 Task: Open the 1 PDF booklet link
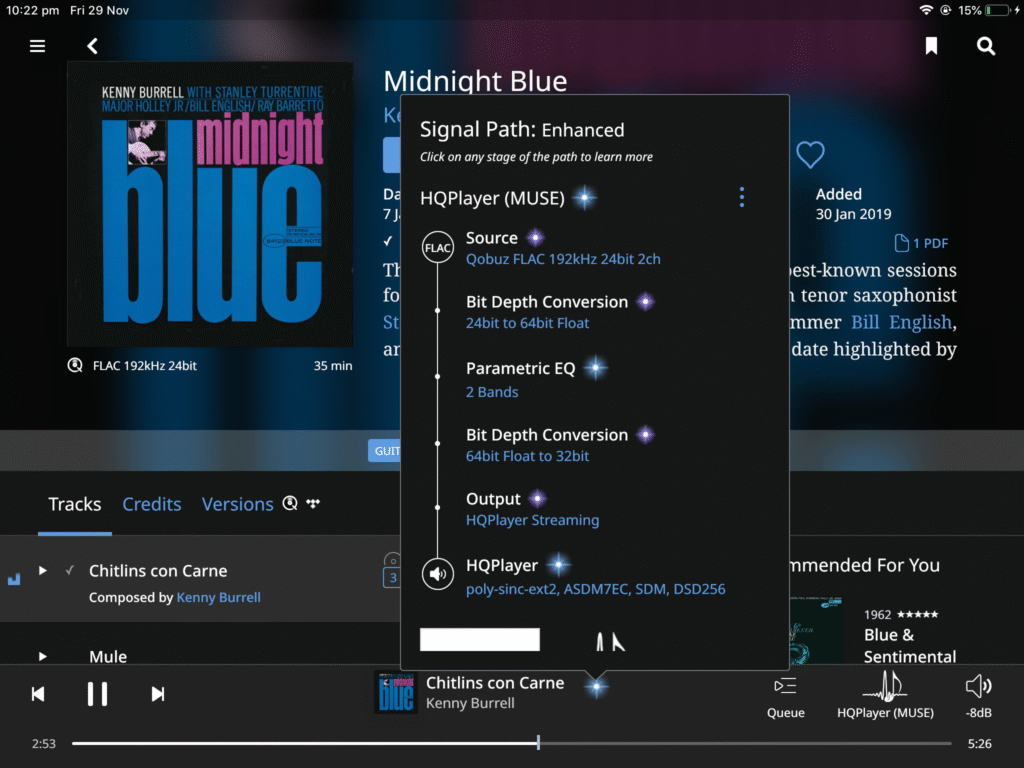(x=921, y=243)
